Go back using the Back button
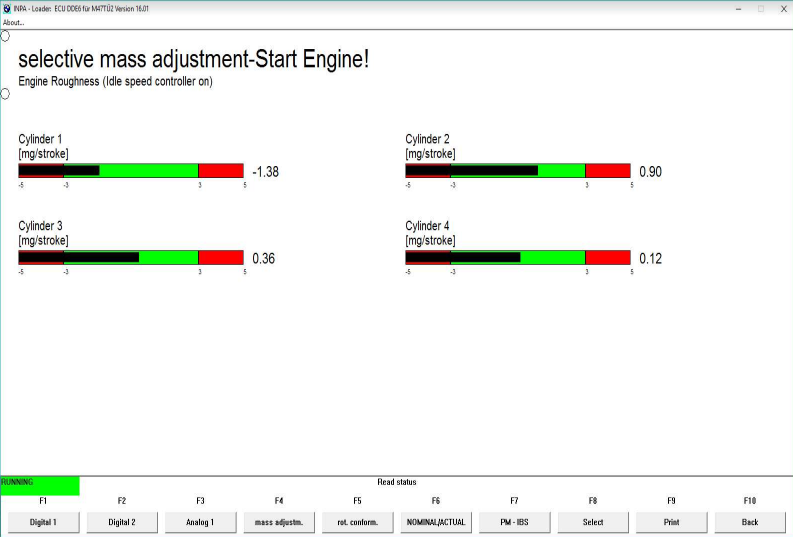This screenshot has width=795, height=537. (750, 522)
